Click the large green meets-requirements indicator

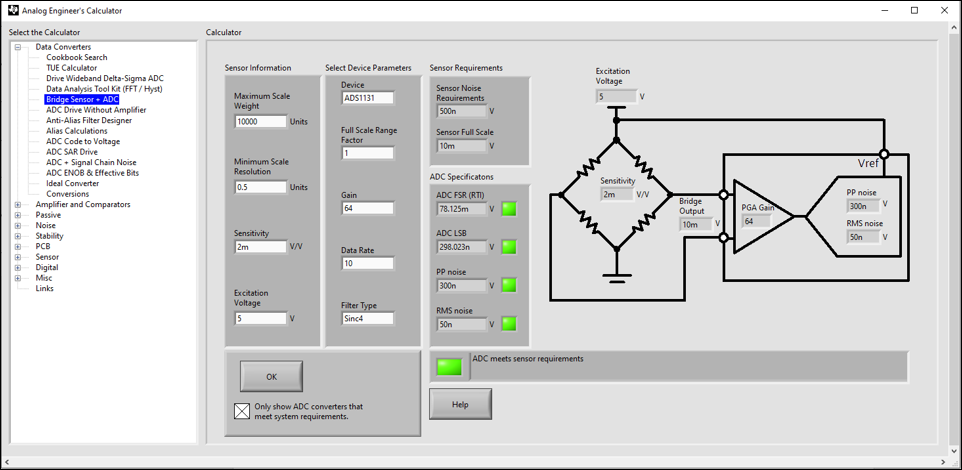(x=450, y=366)
